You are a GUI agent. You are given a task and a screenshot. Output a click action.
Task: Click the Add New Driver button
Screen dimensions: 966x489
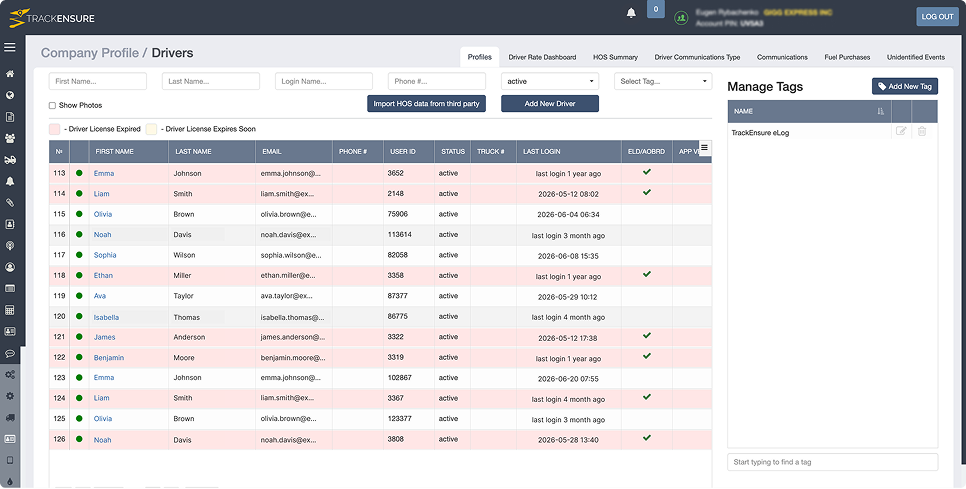click(x=550, y=103)
